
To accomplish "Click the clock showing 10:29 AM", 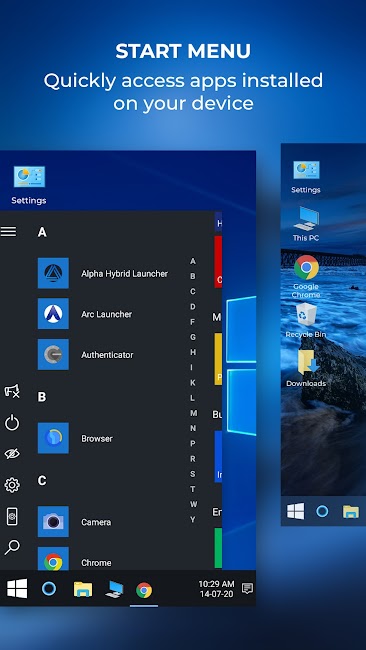I will click(216, 589).
